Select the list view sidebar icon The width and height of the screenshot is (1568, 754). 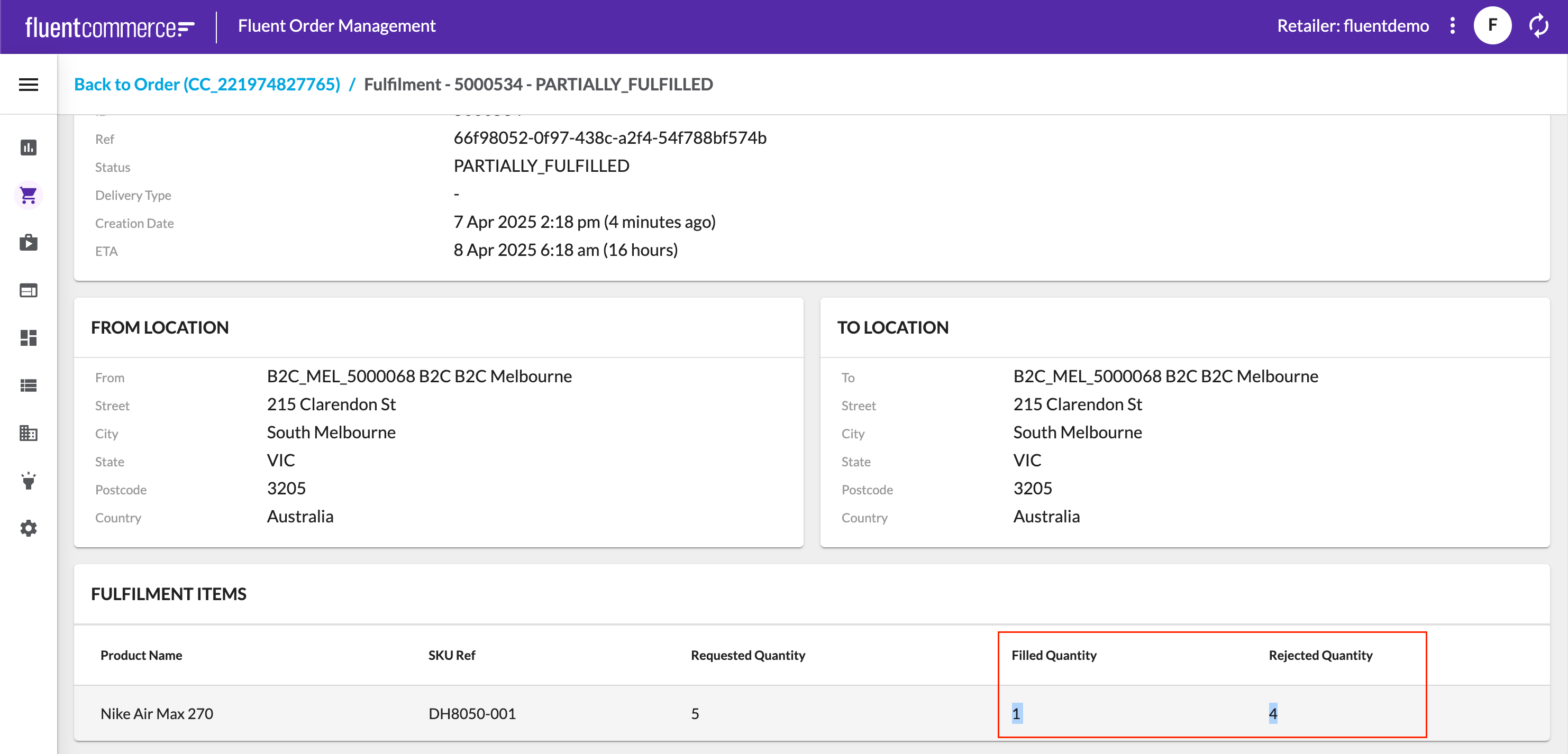(29, 385)
